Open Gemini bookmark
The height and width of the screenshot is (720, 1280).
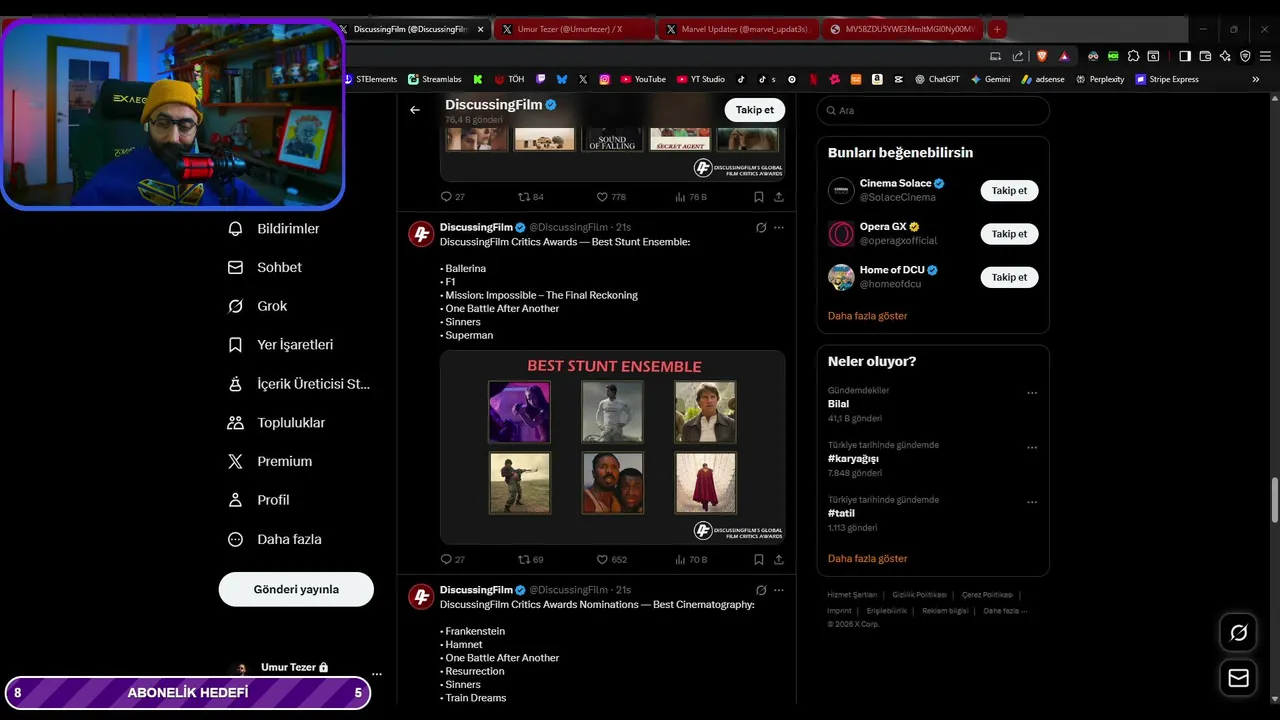tap(990, 79)
